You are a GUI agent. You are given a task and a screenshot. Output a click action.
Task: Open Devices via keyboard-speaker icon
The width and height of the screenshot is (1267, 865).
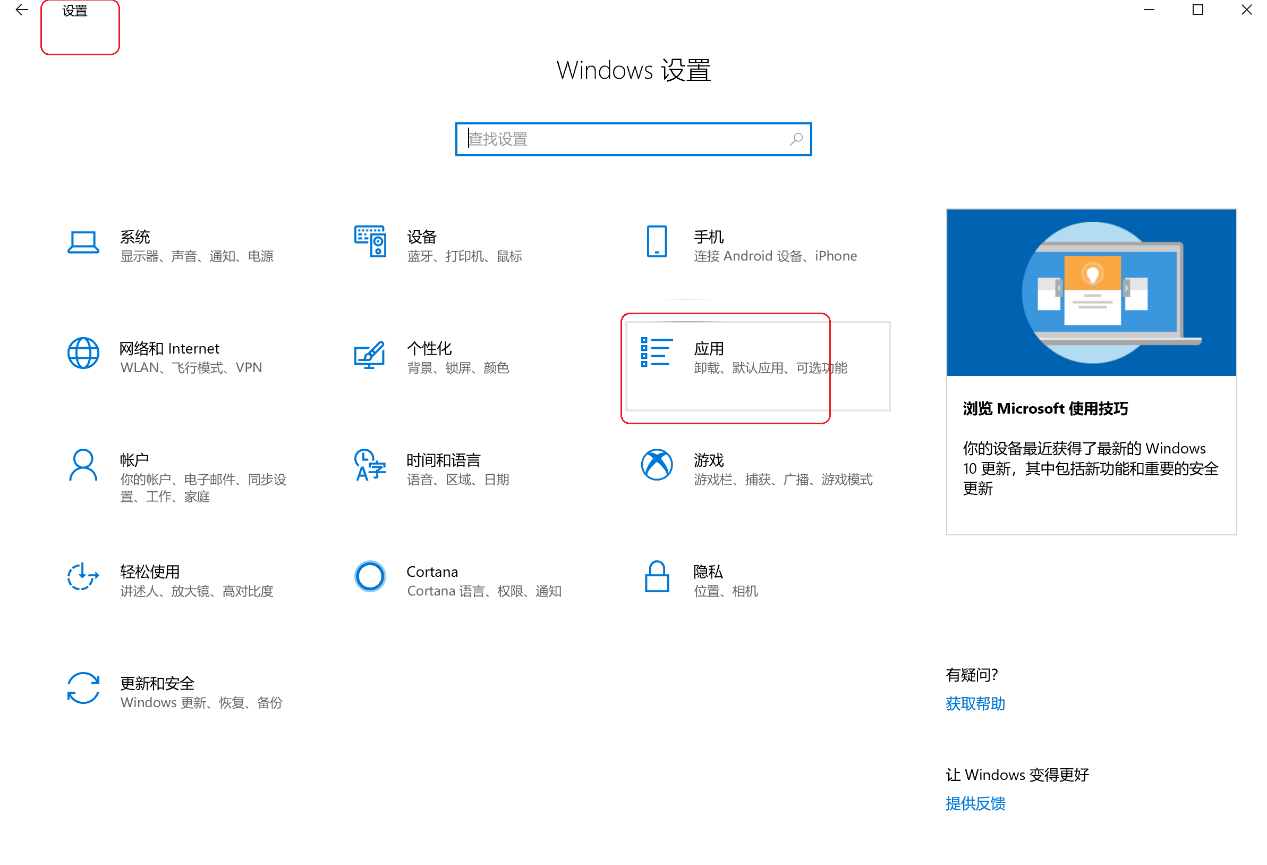[370, 241]
